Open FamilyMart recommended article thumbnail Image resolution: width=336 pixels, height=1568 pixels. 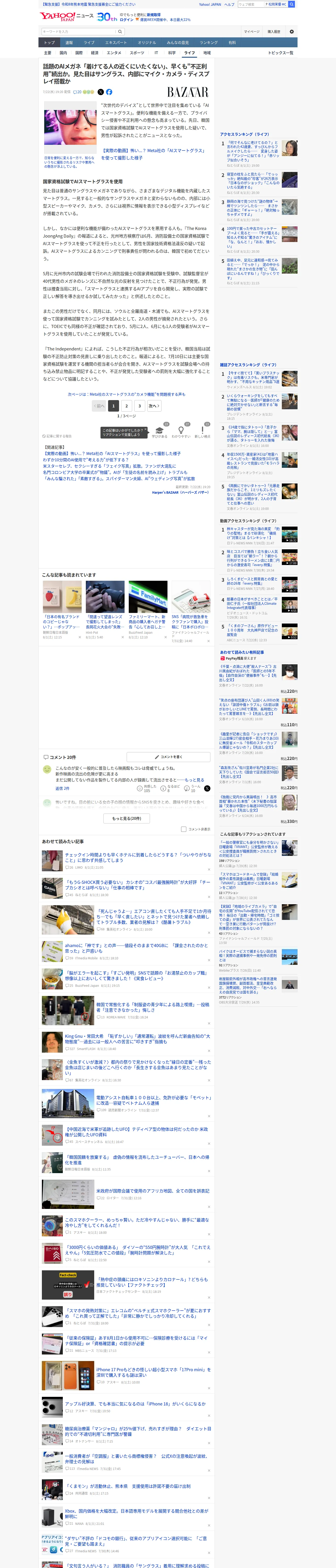pyautogui.click(x=148, y=597)
